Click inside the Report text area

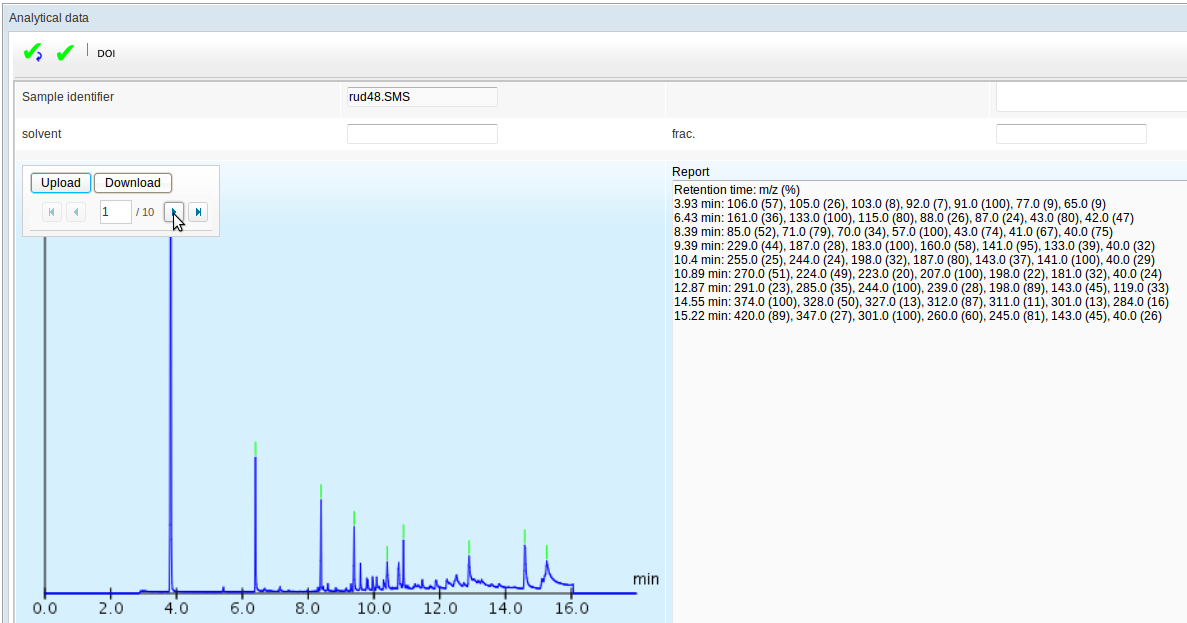point(928,450)
